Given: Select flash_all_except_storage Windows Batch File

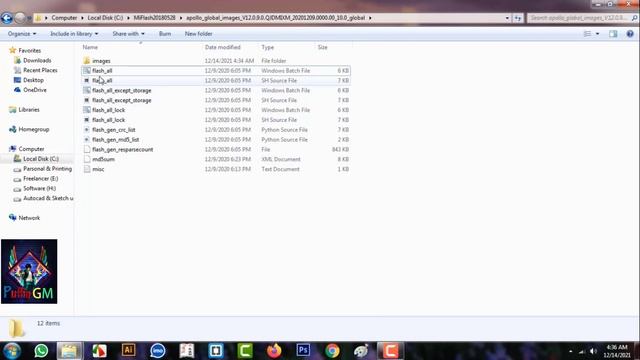Looking at the screenshot, I should coord(216,90).
